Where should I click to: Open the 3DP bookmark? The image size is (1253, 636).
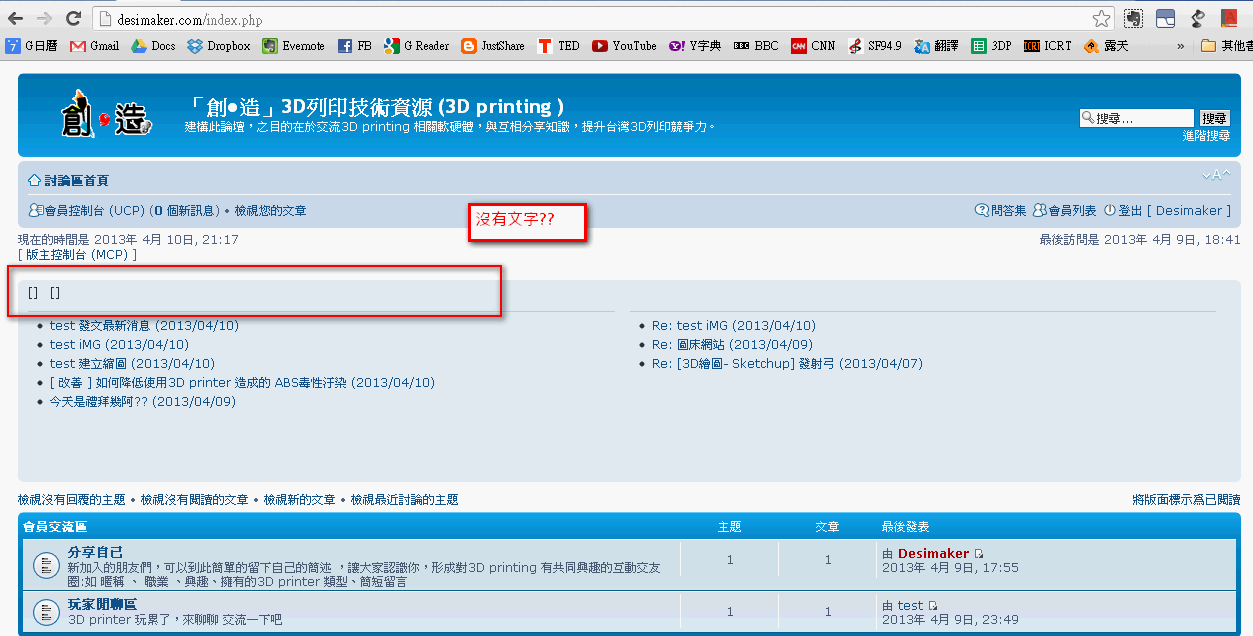[992, 46]
